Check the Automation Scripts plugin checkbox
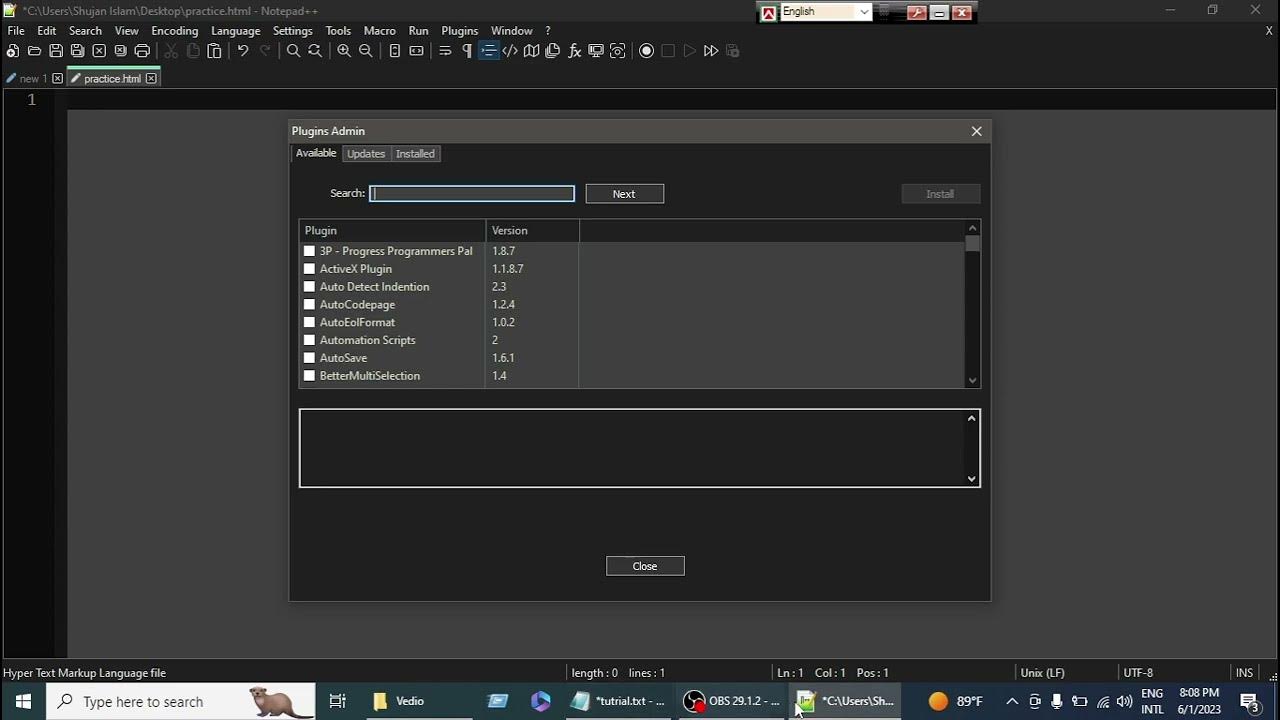The height and width of the screenshot is (720, 1280). pyautogui.click(x=309, y=340)
